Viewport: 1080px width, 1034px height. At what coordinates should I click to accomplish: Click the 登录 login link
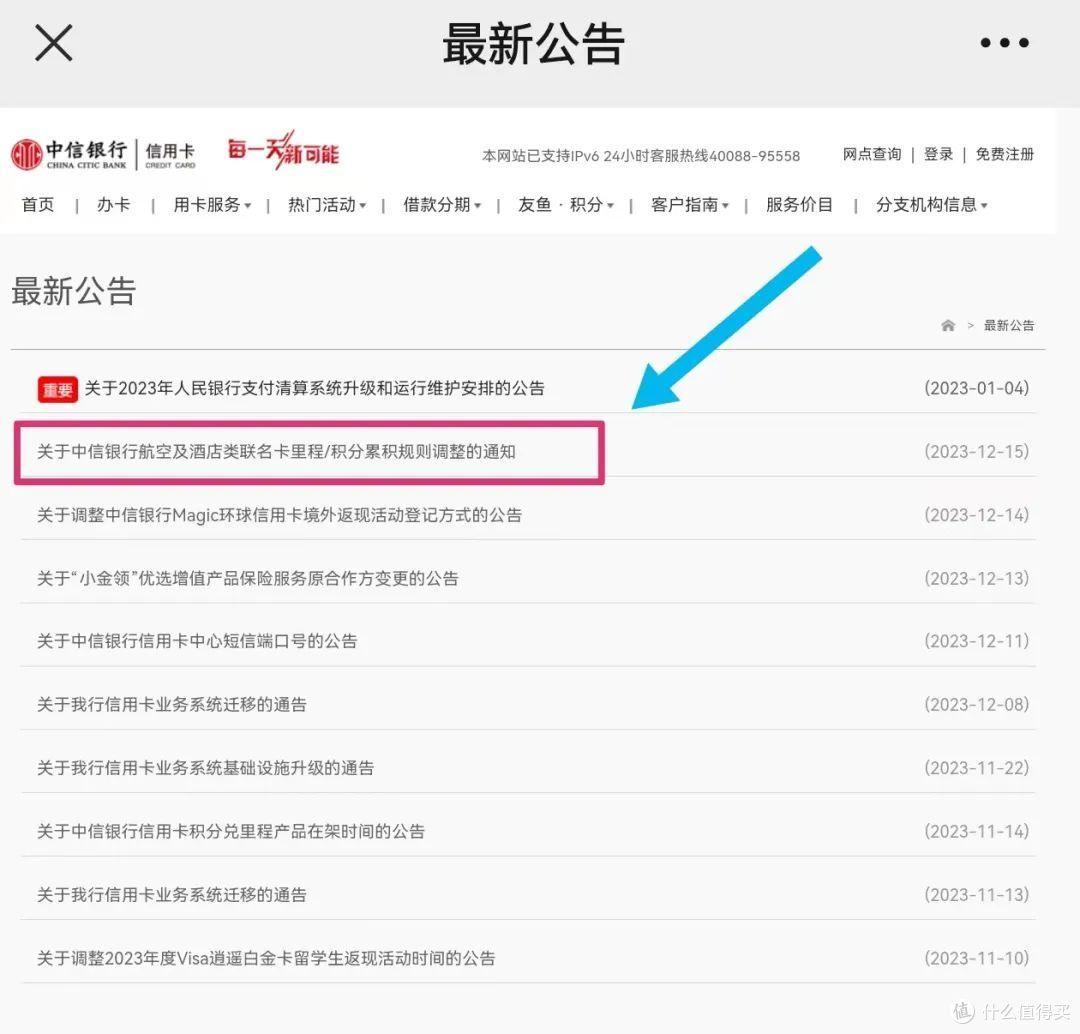(x=938, y=154)
